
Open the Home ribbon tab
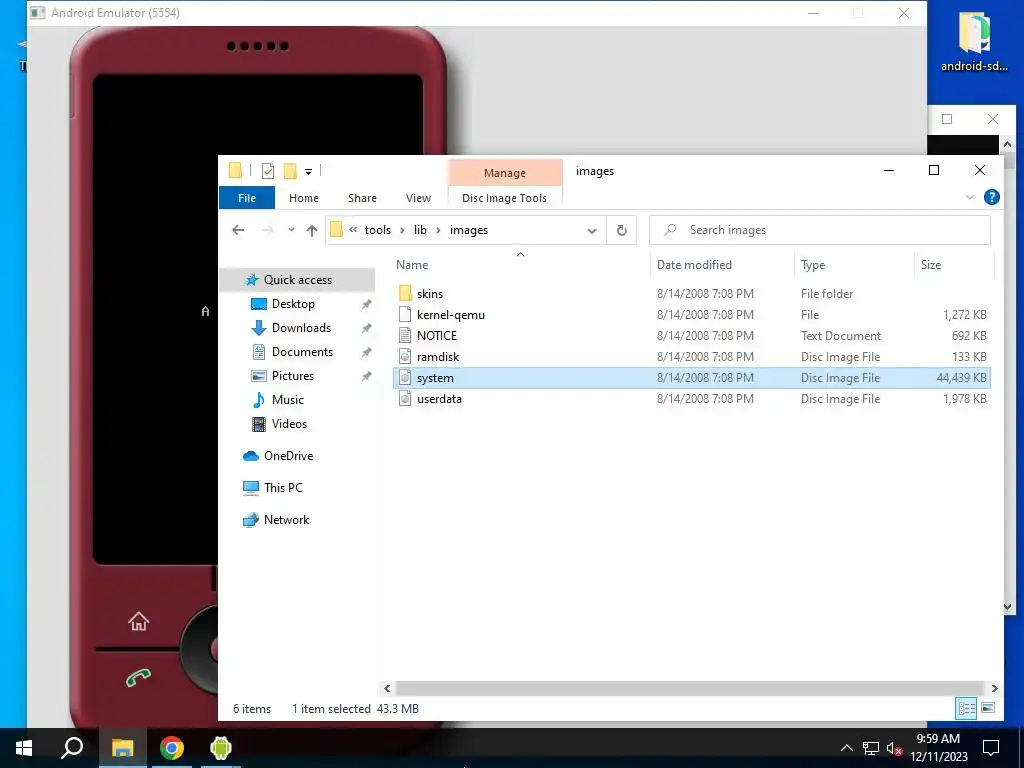coord(304,198)
